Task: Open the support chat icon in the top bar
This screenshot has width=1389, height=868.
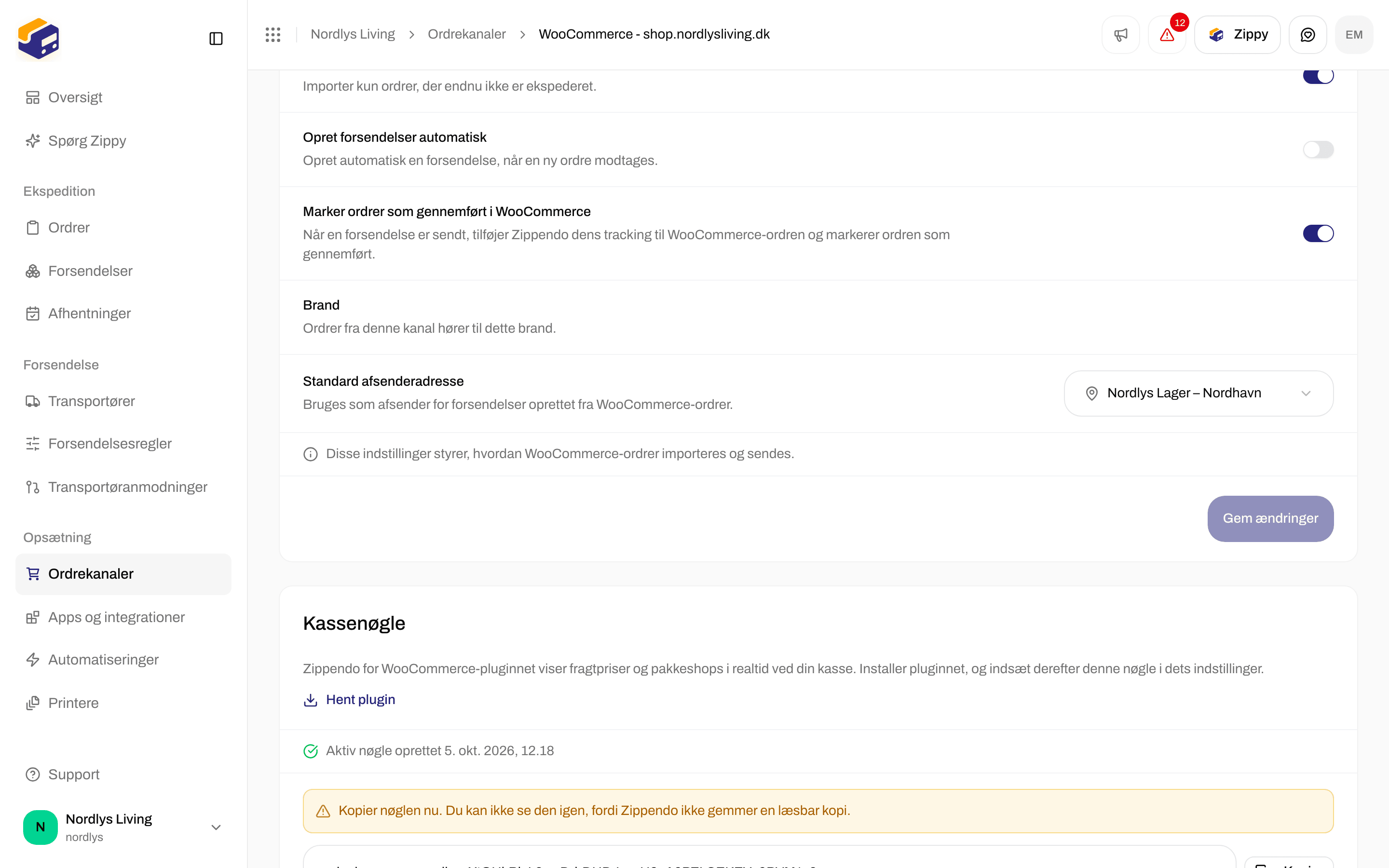Action: coord(1307,34)
